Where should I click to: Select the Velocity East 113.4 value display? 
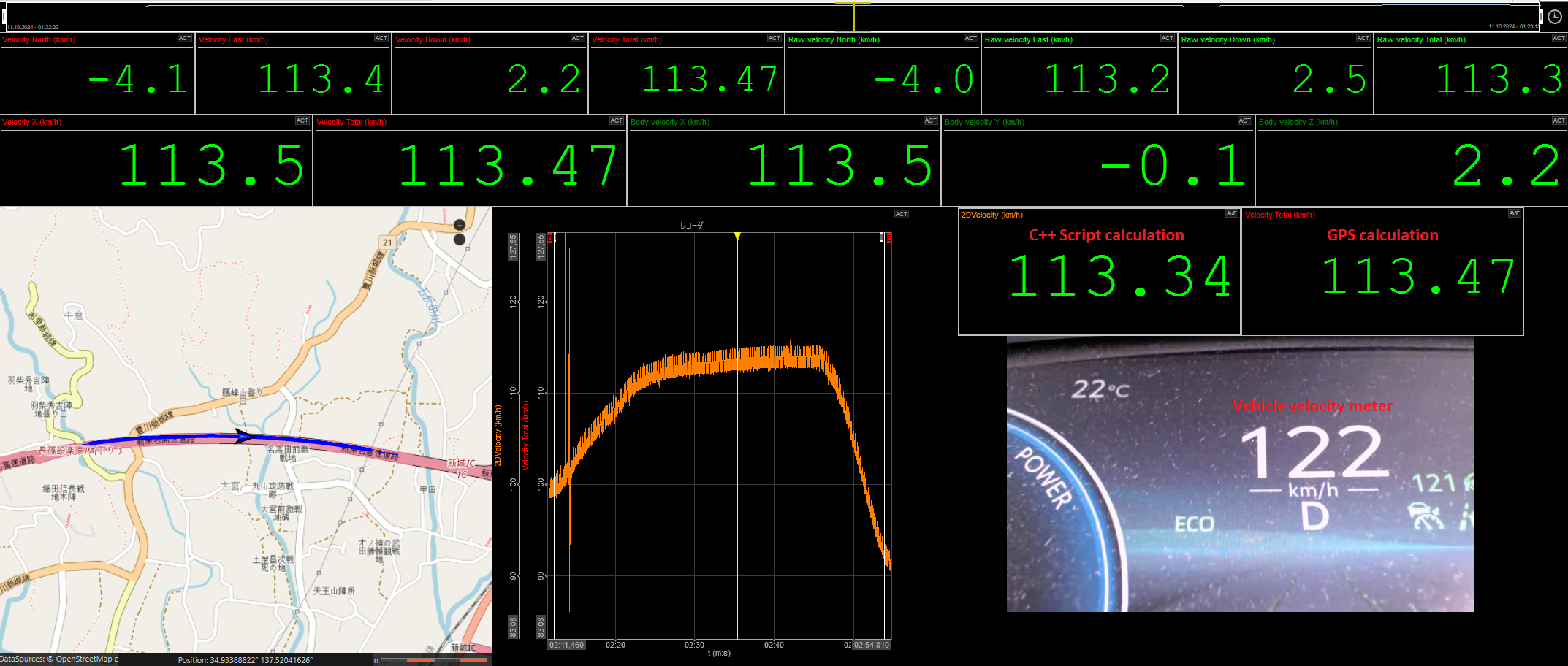321,80
